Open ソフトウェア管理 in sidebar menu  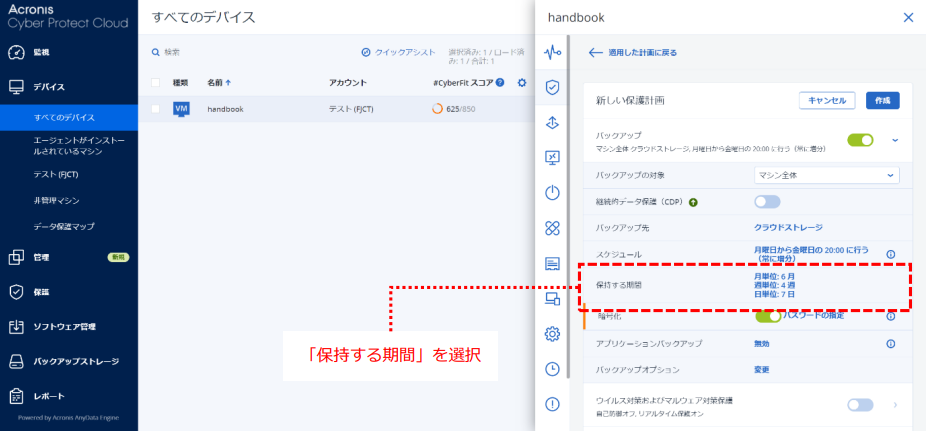65,327
